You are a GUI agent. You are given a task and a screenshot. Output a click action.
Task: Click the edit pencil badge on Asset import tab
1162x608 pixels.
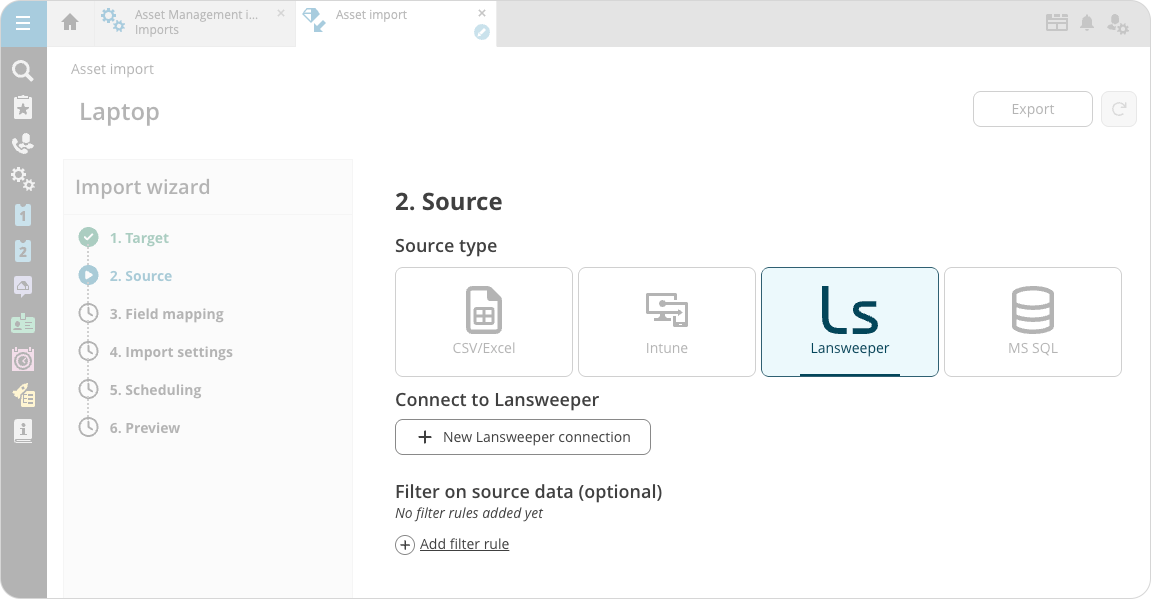click(482, 32)
